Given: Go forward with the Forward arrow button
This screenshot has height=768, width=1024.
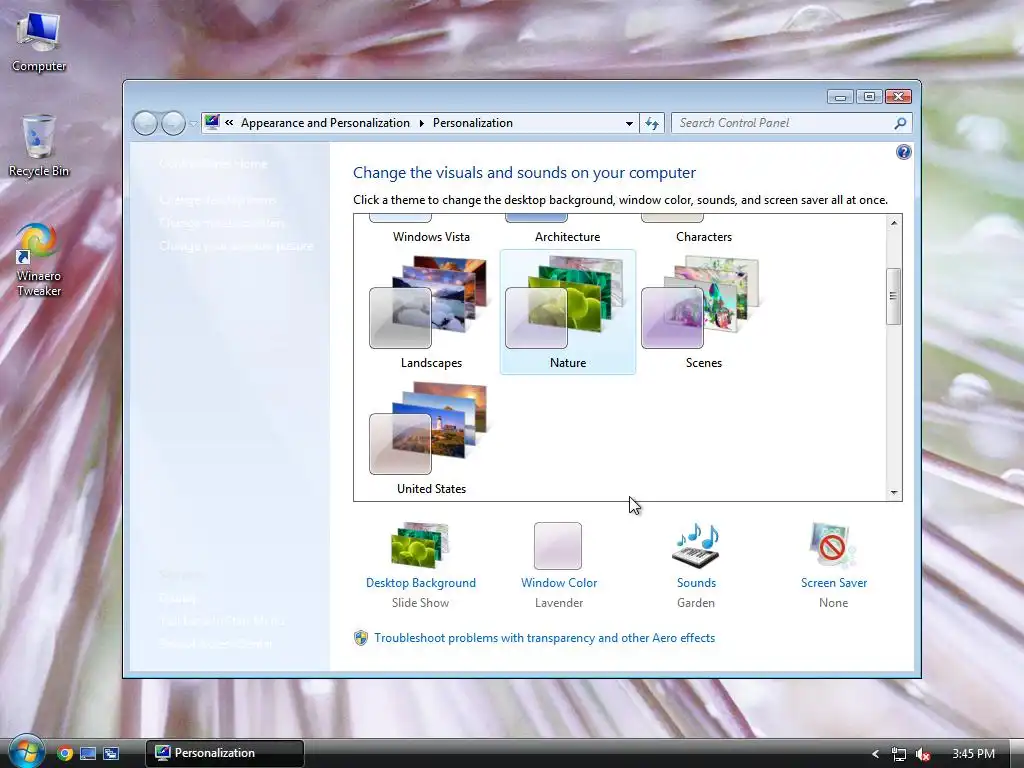Looking at the screenshot, I should (173, 123).
